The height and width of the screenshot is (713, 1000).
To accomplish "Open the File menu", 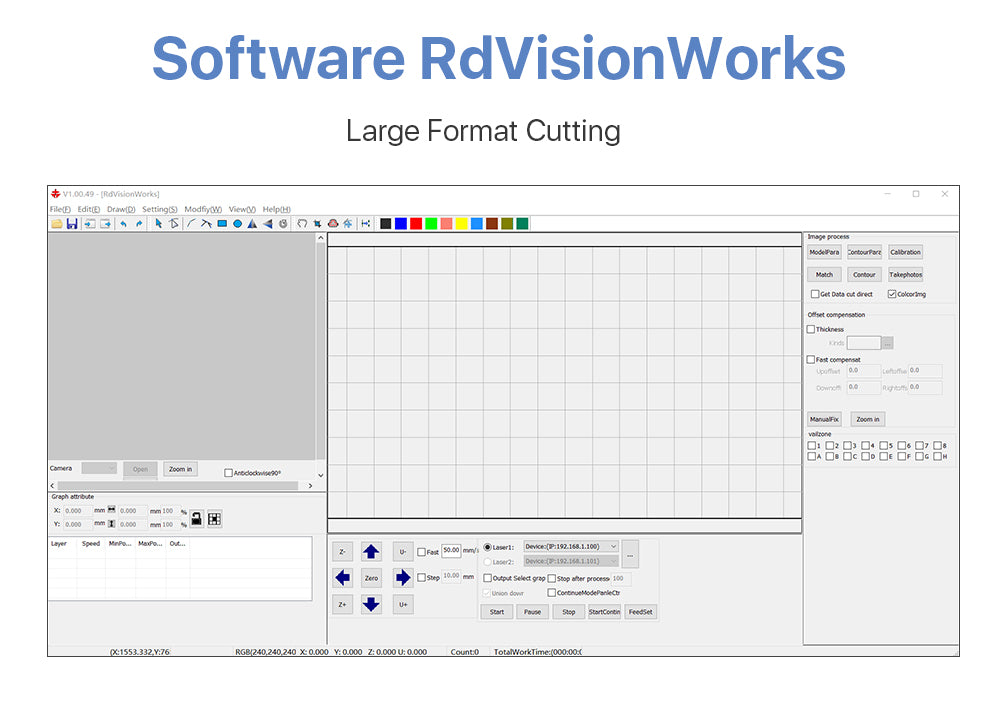I will [x=60, y=209].
